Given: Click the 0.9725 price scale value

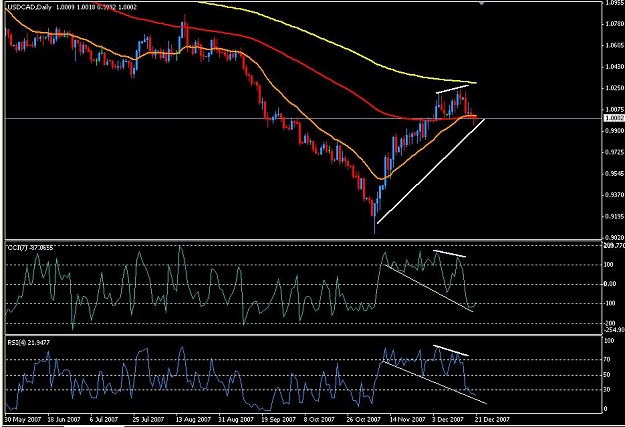Looking at the screenshot, I should [615, 152].
